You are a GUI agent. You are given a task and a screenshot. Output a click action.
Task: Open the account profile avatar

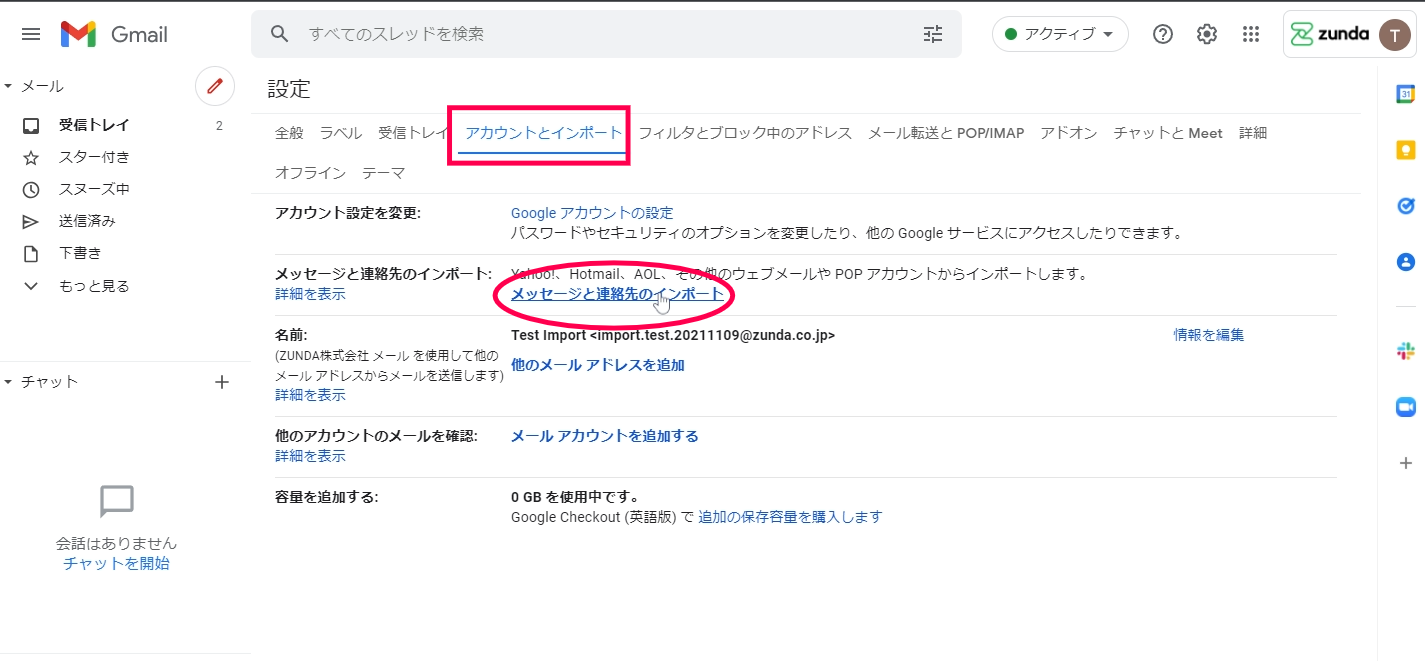pyautogui.click(x=1395, y=34)
